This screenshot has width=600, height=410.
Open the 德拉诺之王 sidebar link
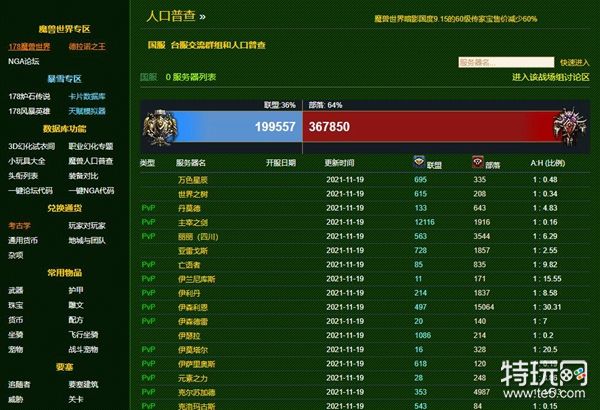[x=87, y=47]
